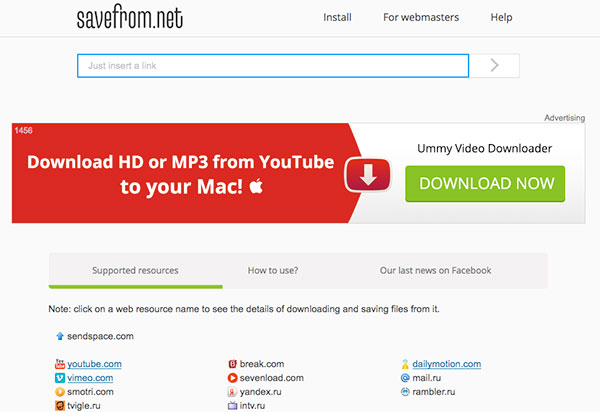Image resolution: width=600 pixels, height=412 pixels.
Task: Click the sevenload.com play icon
Action: coord(232,378)
